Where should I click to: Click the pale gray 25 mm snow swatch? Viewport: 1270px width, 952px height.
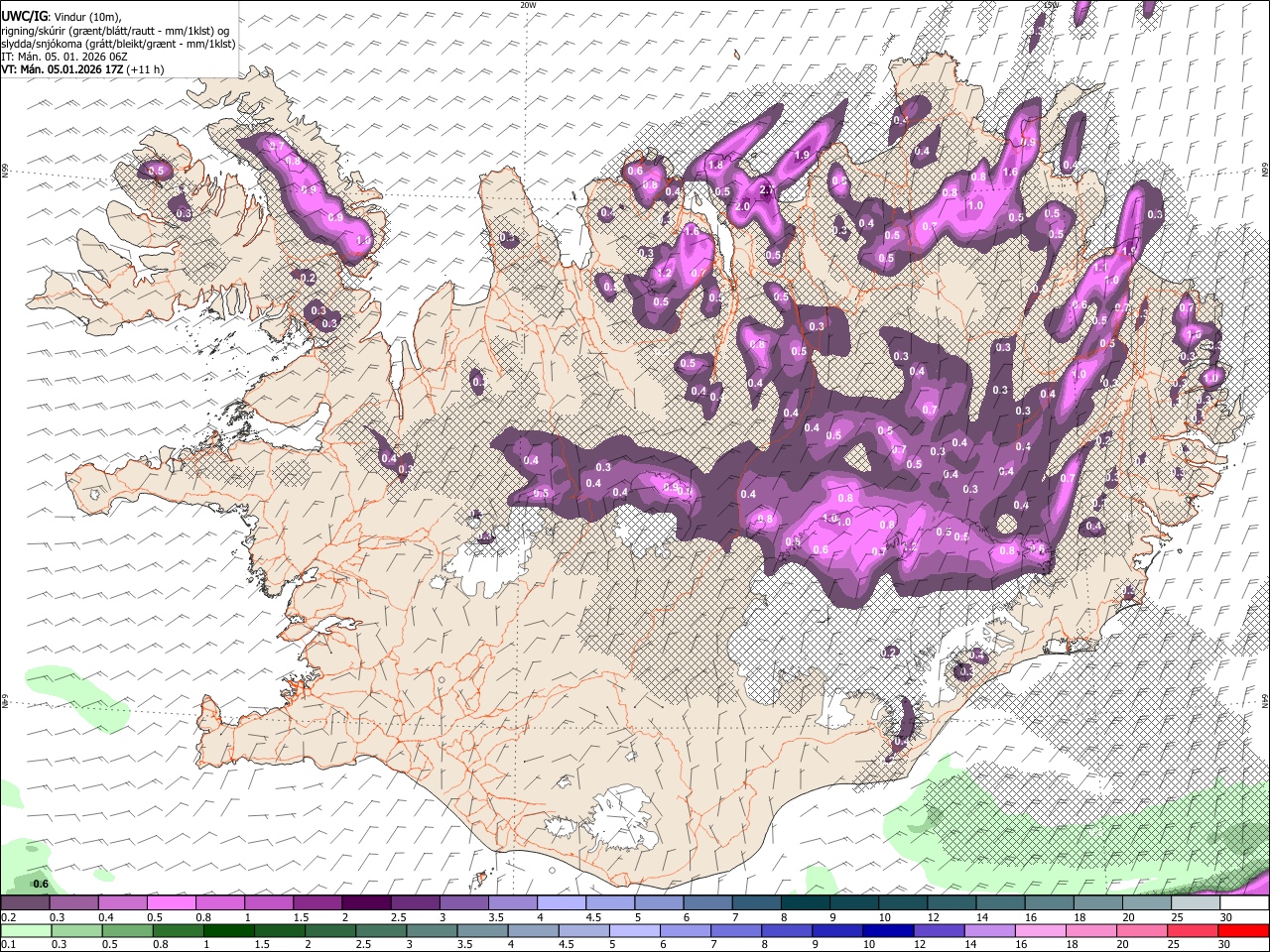[x=1197, y=903]
